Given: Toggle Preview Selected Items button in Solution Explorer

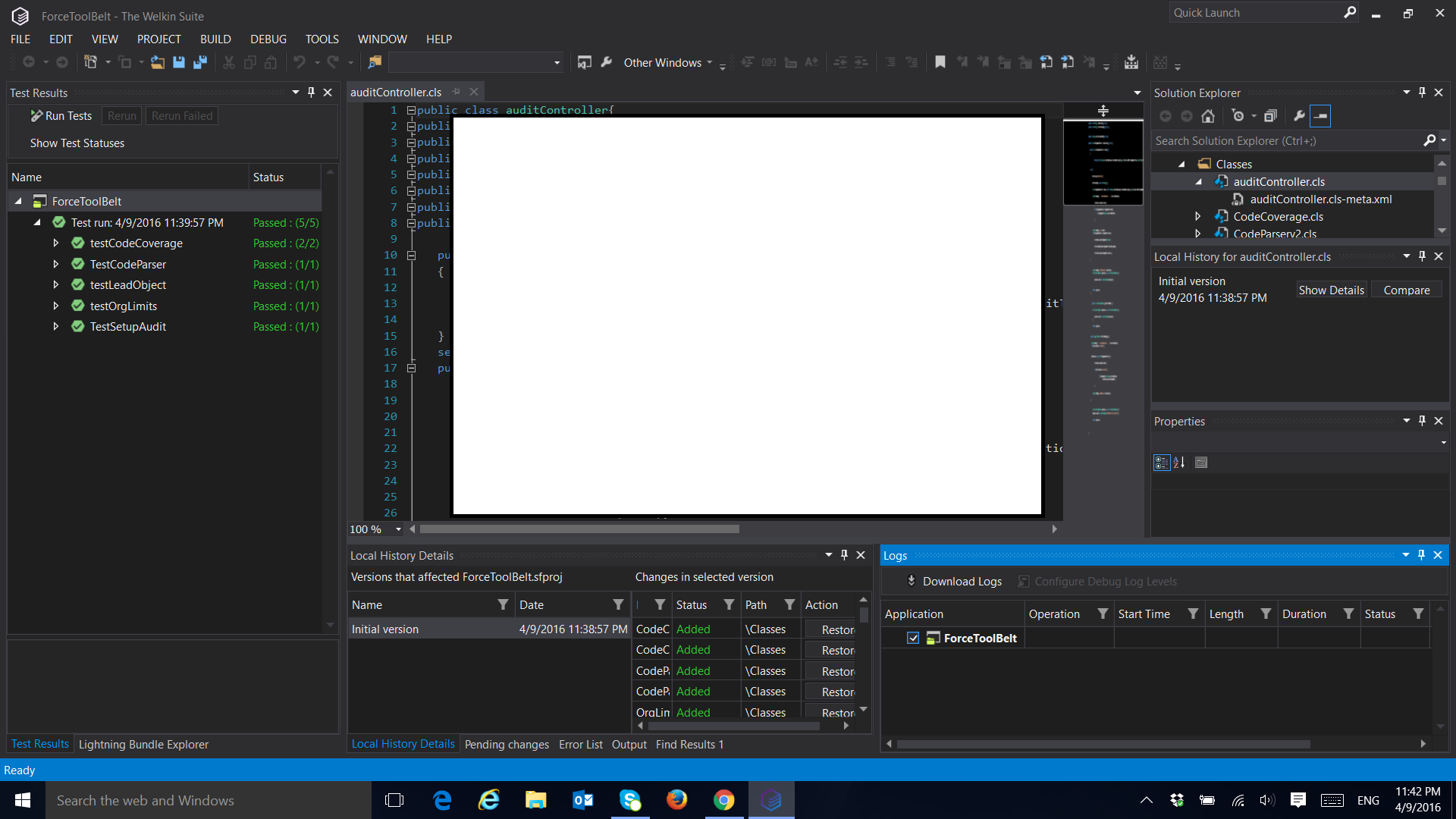Looking at the screenshot, I should pyautogui.click(x=1320, y=116).
